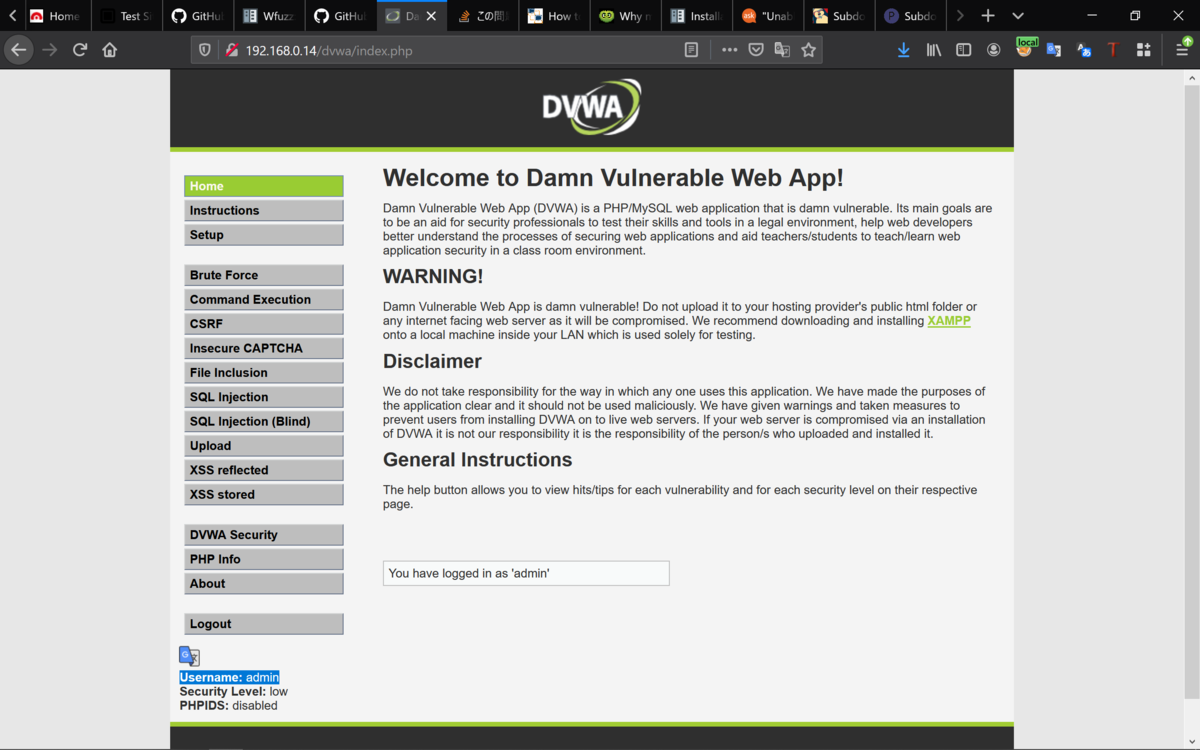Click 'You have logged in' message box
The image size is (1200, 750).
(x=526, y=573)
